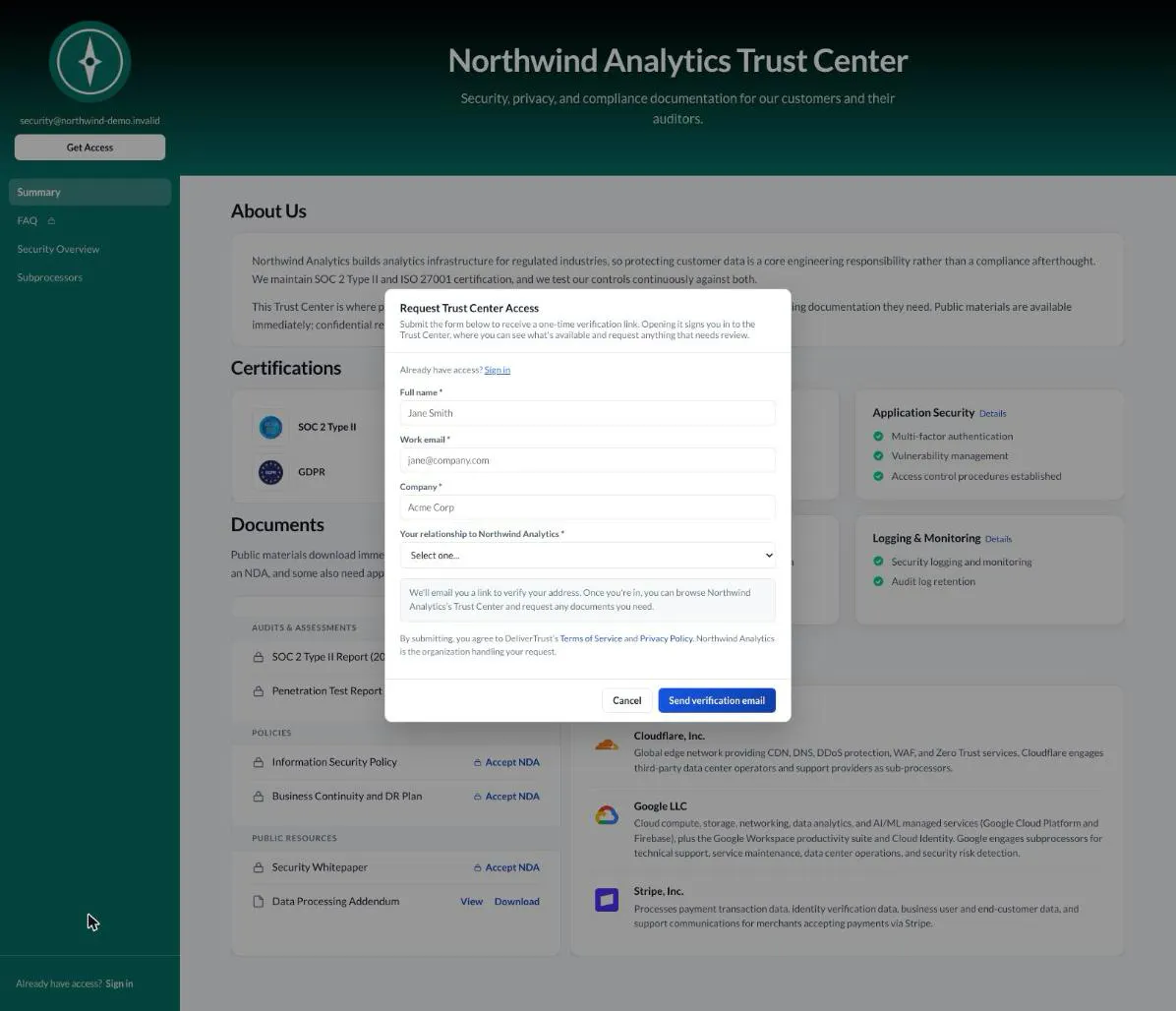
Task: Click green check beside Multi-factor authentication
Action: click(878, 436)
